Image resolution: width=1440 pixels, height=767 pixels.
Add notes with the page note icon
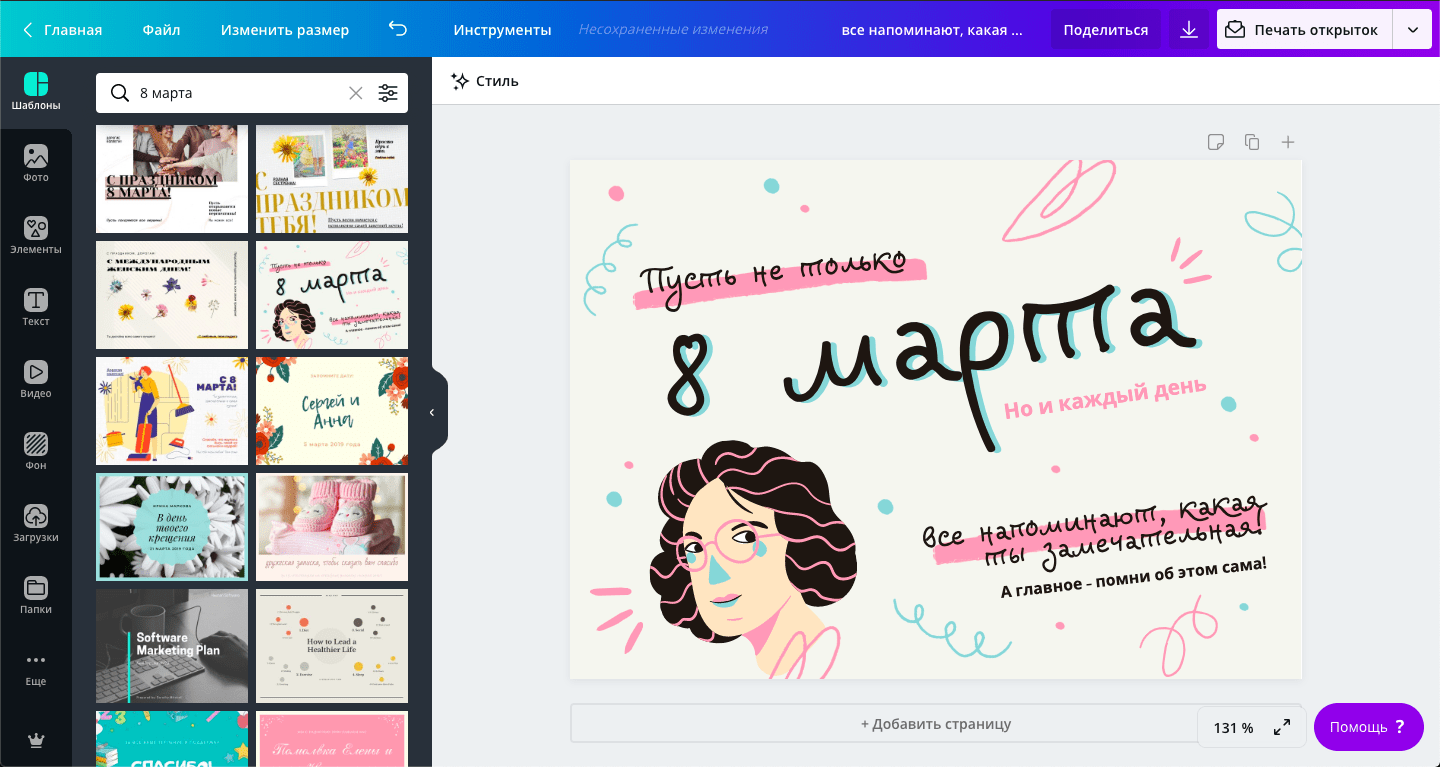(x=1216, y=142)
